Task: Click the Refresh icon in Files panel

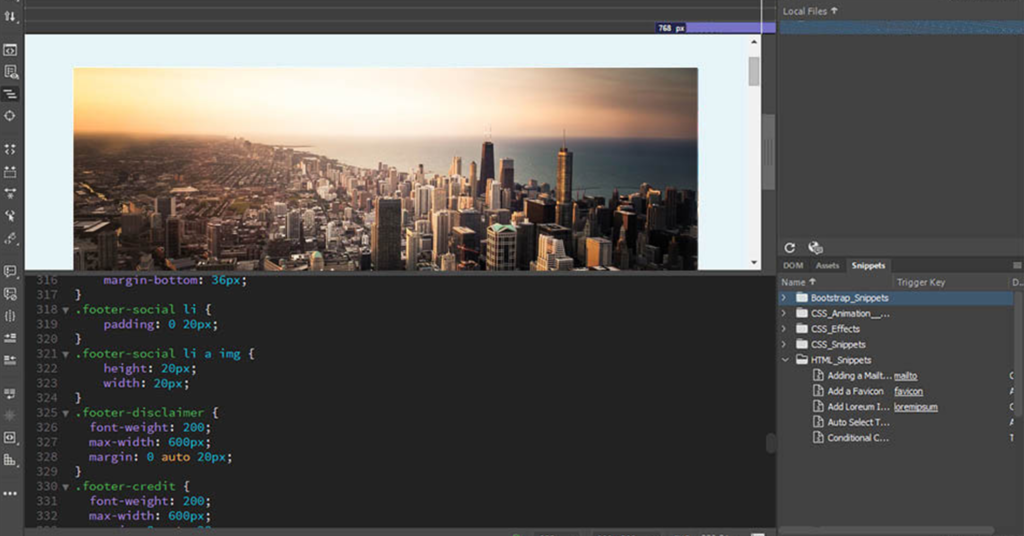Action: click(790, 248)
